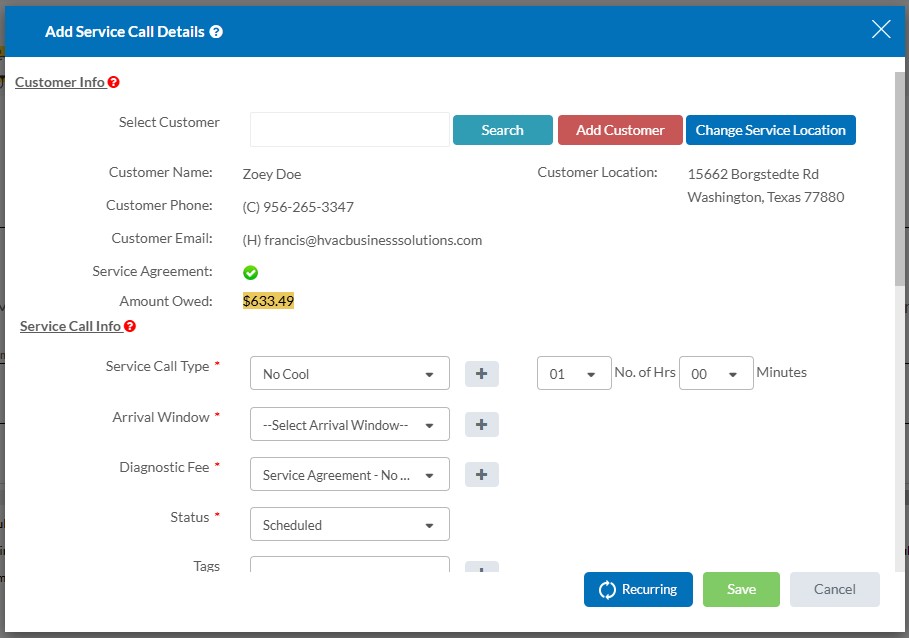Expand the Diagnostic Fee dropdown
909x638 pixels.
click(x=350, y=475)
